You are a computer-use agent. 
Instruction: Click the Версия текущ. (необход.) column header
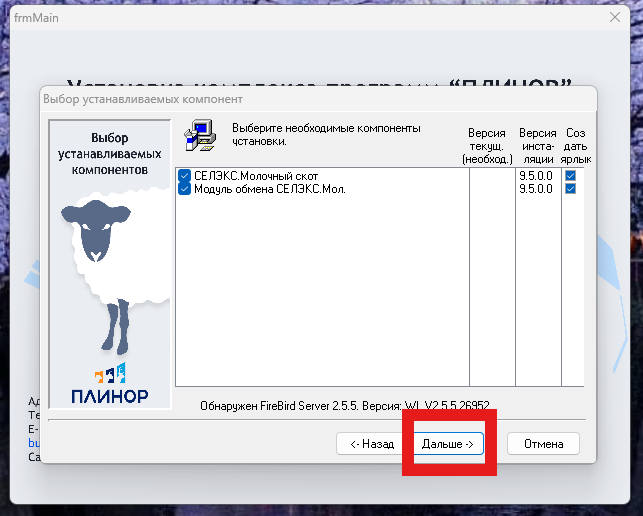click(x=487, y=146)
